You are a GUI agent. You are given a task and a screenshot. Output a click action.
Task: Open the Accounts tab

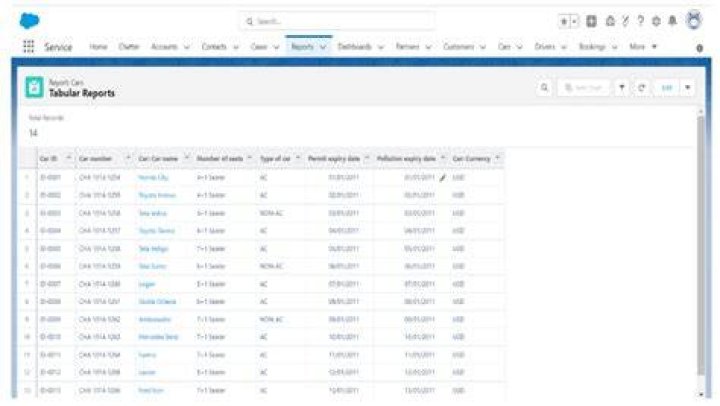(164, 47)
